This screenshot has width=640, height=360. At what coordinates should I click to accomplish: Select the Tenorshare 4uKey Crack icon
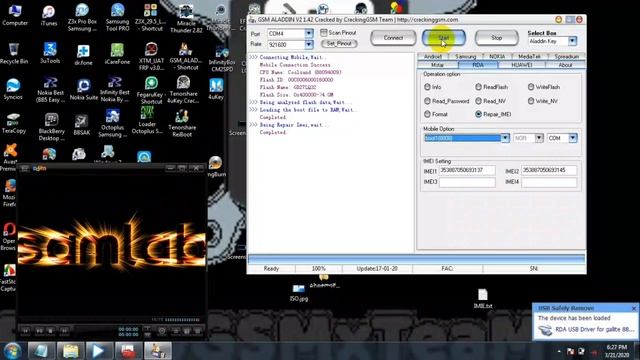coord(183,90)
